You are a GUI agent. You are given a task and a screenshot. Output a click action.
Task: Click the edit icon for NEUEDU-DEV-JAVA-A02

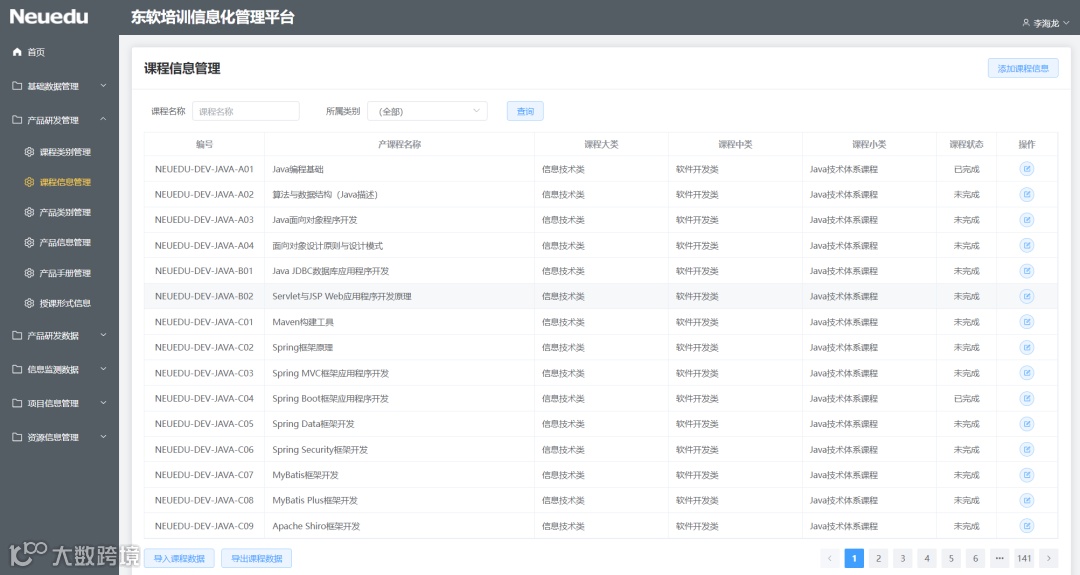click(1026, 194)
